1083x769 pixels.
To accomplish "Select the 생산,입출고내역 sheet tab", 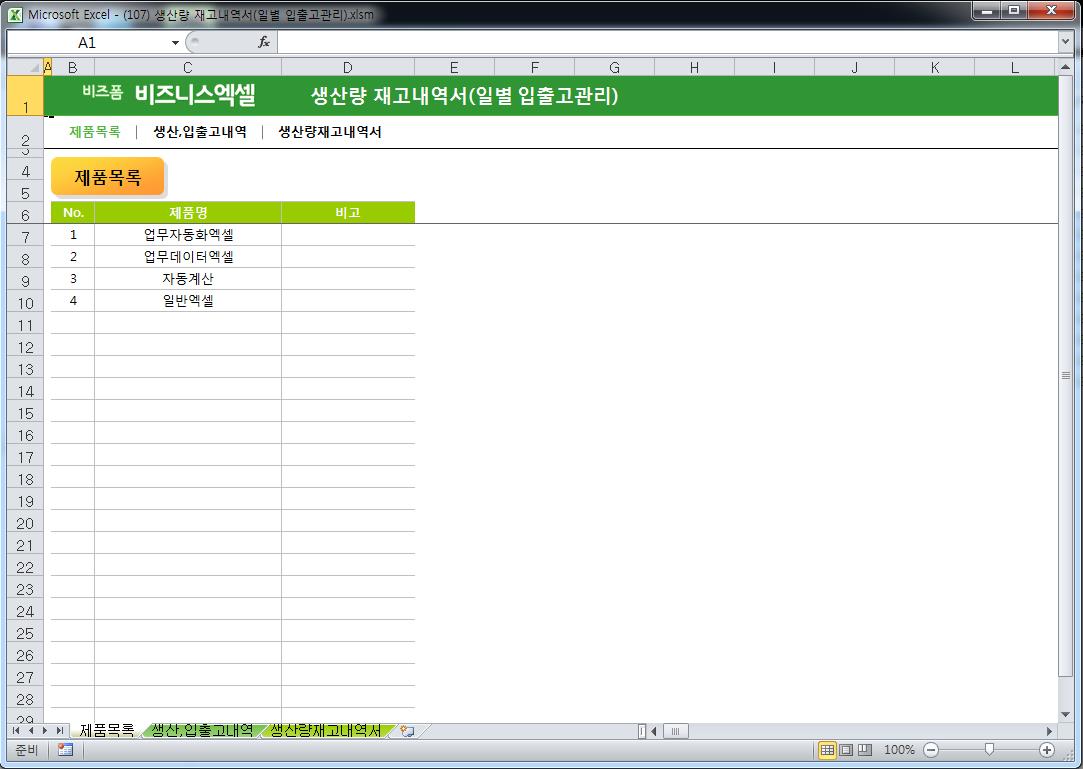I will click(x=202, y=730).
